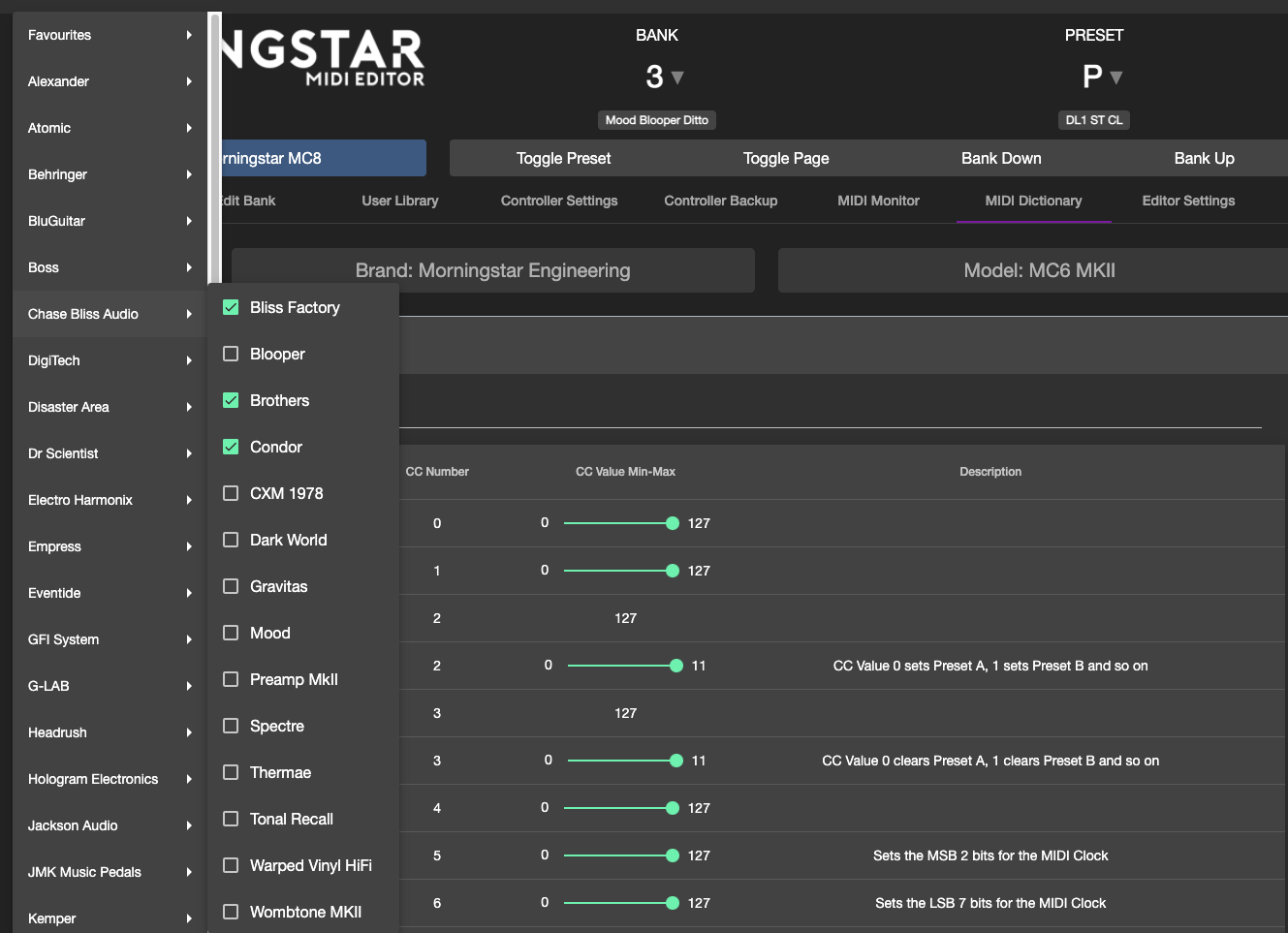This screenshot has width=1288, height=933.
Task: Open Eventide submenu via its arrow
Action: pyautogui.click(x=189, y=593)
